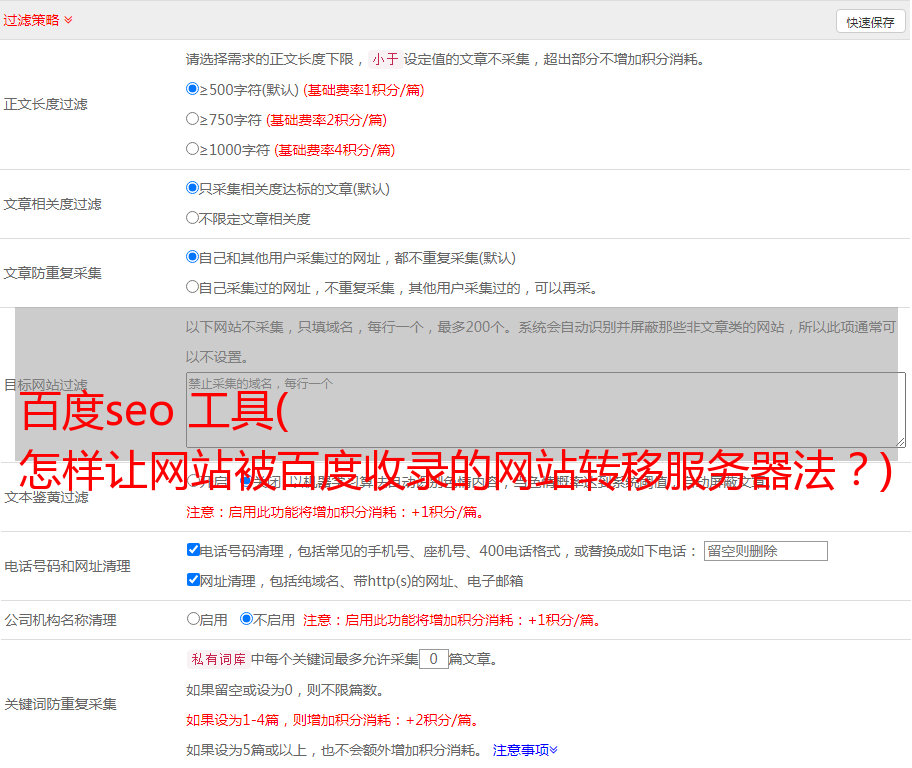The height and width of the screenshot is (768, 912).
Task: Click the red 基础费率1积分/篇 text
Action: tap(364, 90)
